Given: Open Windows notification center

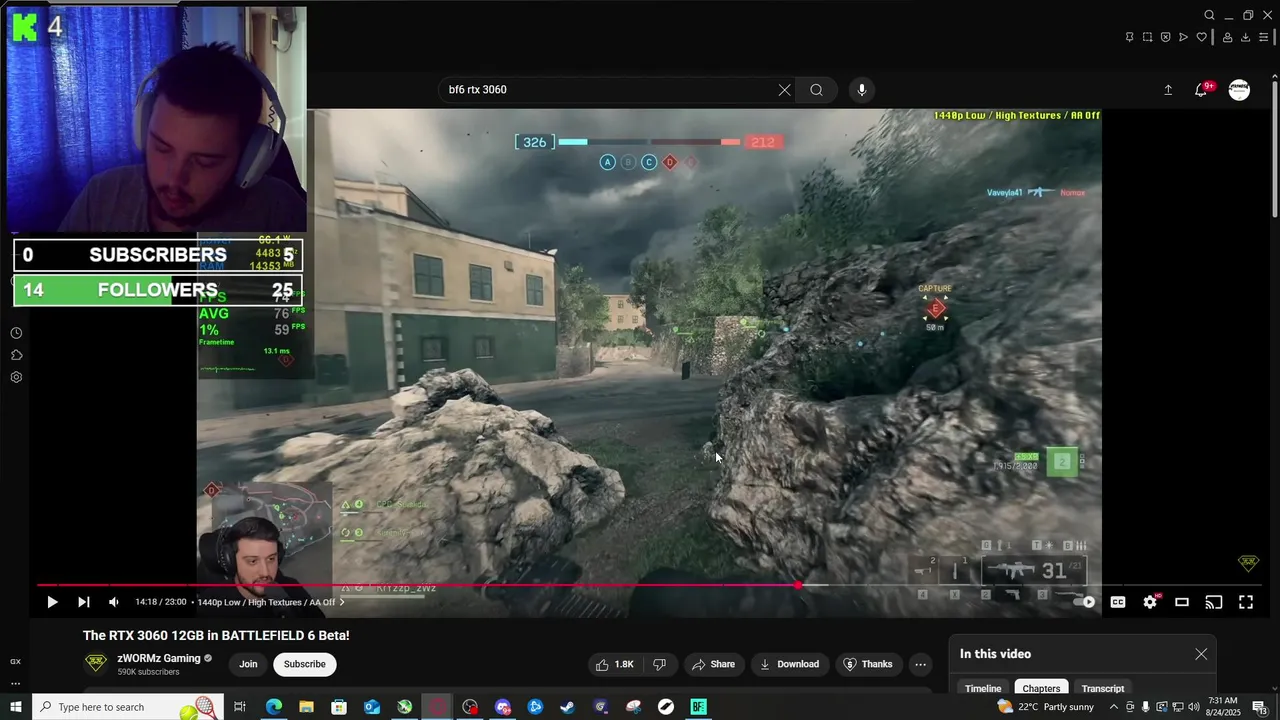Looking at the screenshot, I should pyautogui.click(x=1260, y=707).
